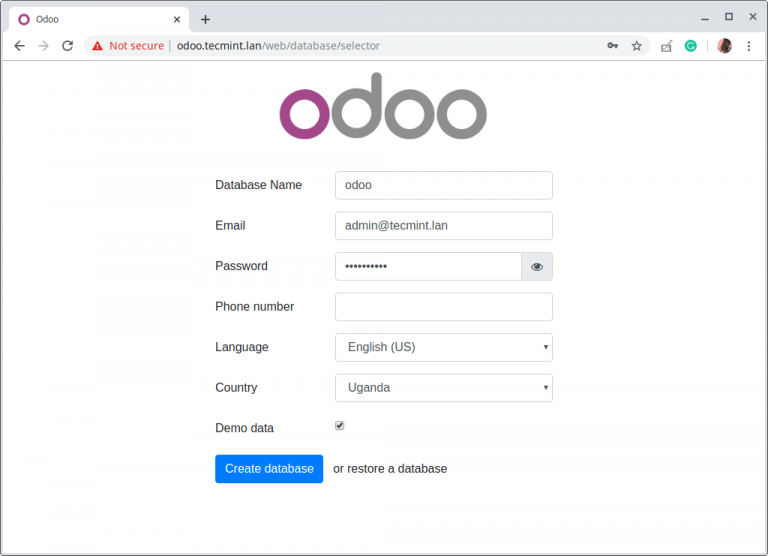The height and width of the screenshot is (556, 768).
Task: Open a new tab with plus button
Action: (x=205, y=19)
